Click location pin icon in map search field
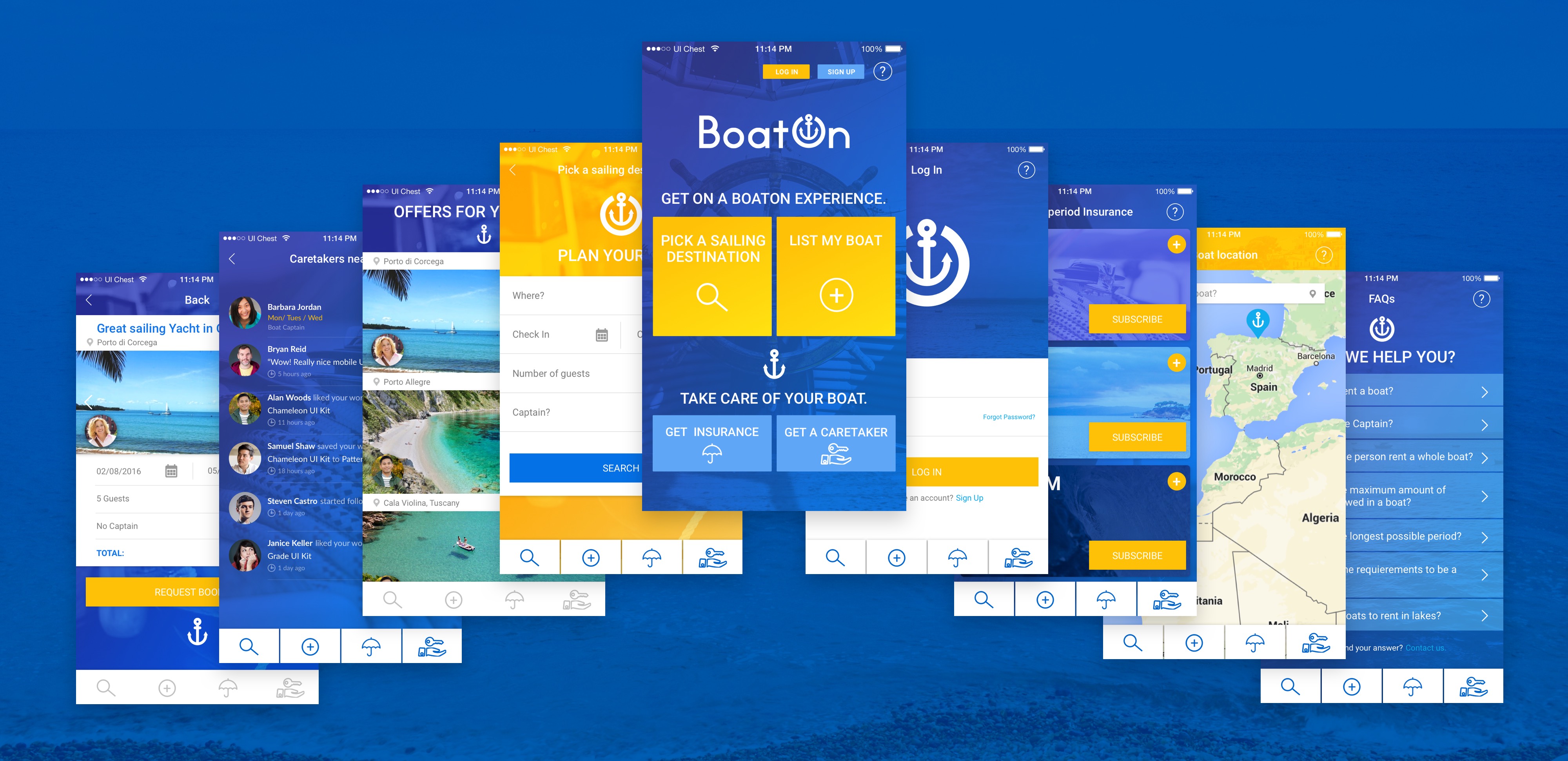1568x761 pixels. point(1312,294)
